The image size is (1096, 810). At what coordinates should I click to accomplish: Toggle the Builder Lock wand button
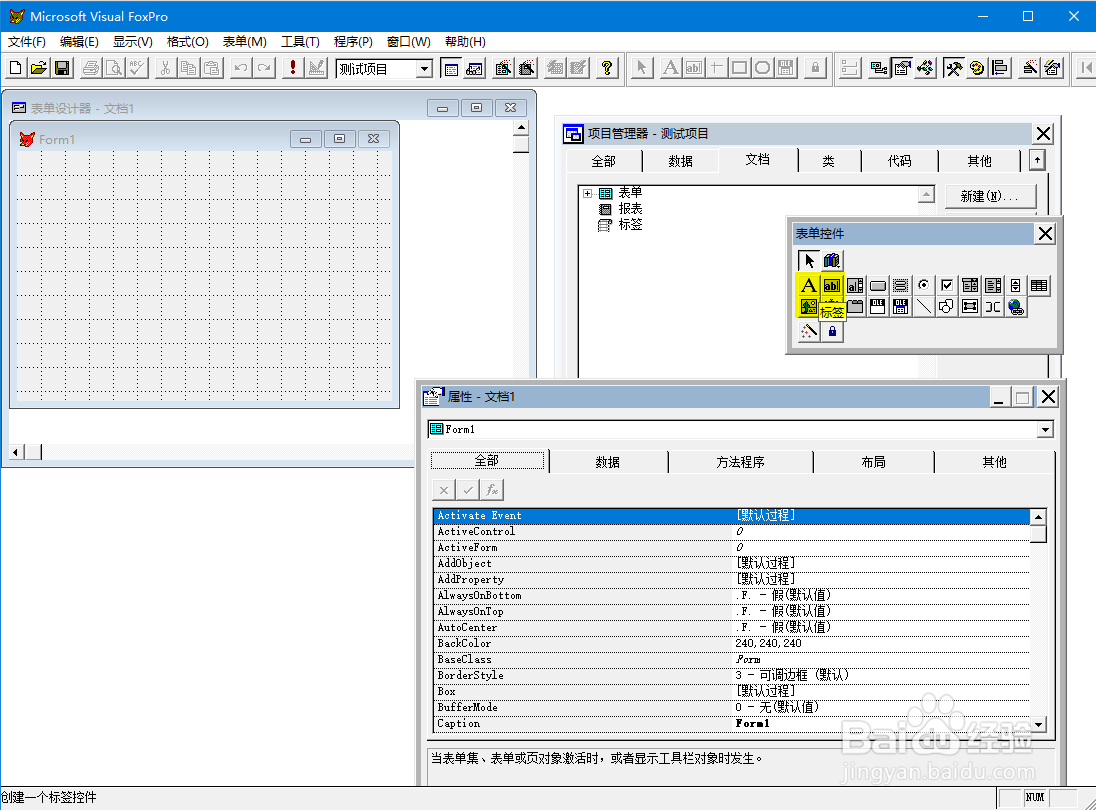coord(809,331)
